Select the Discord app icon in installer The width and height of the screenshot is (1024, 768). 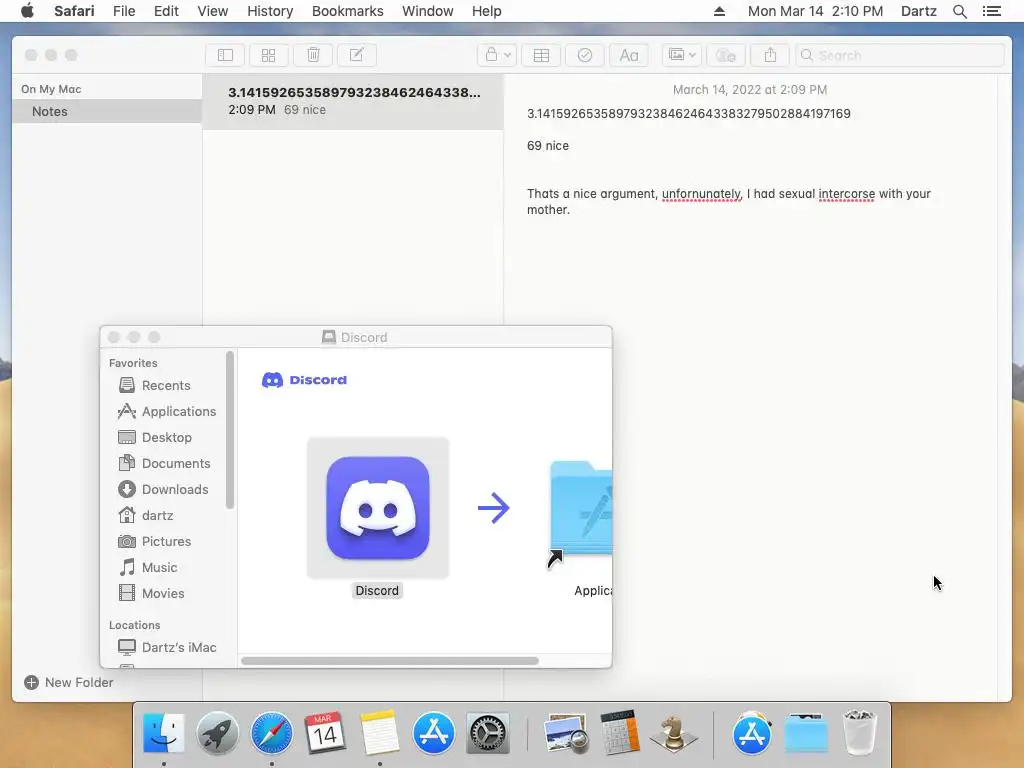coord(377,508)
